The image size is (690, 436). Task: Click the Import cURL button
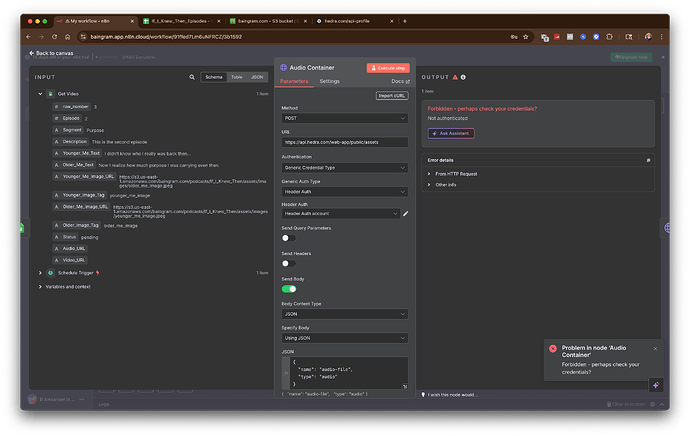392,95
